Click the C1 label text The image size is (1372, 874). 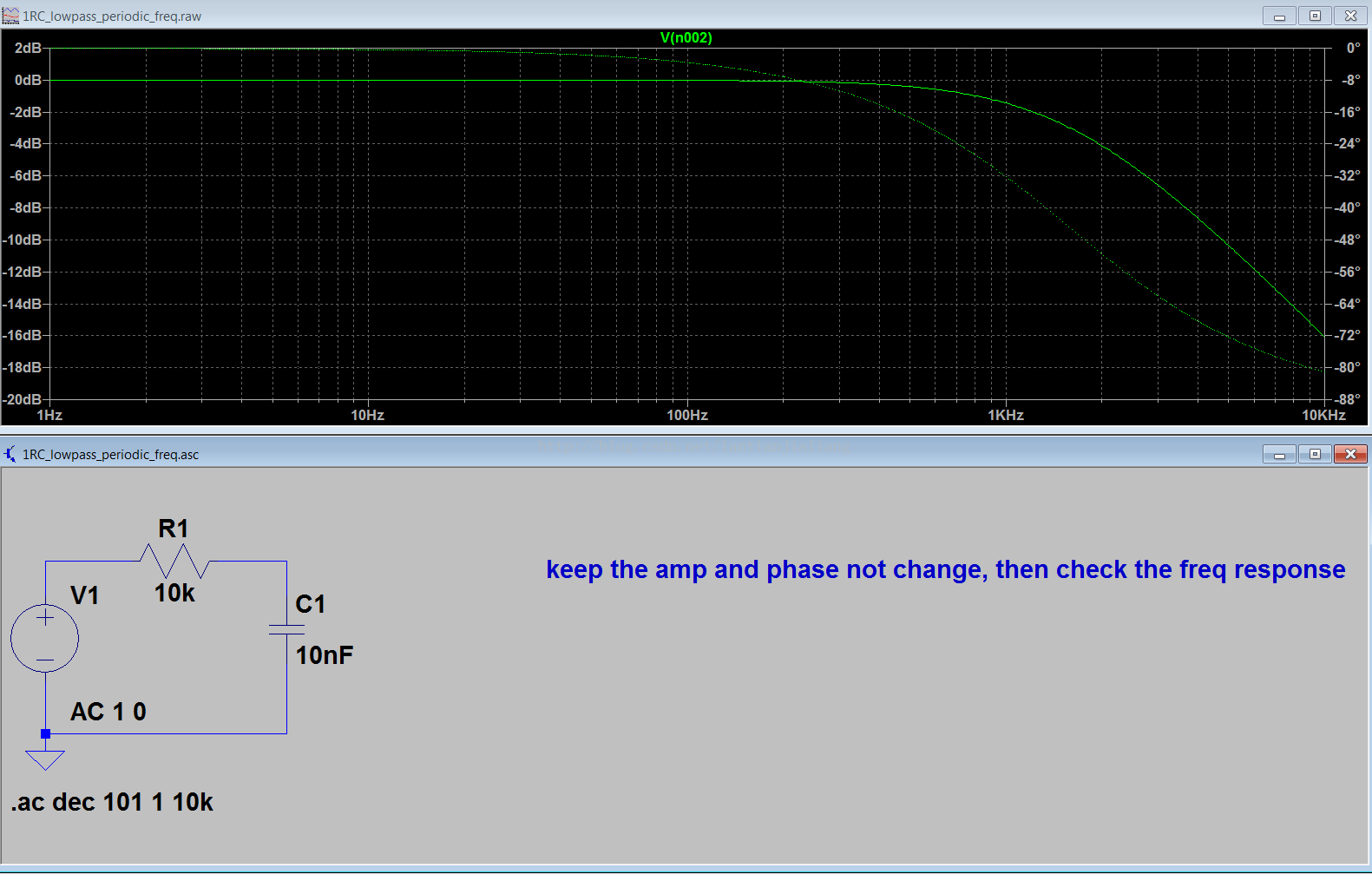(x=311, y=604)
